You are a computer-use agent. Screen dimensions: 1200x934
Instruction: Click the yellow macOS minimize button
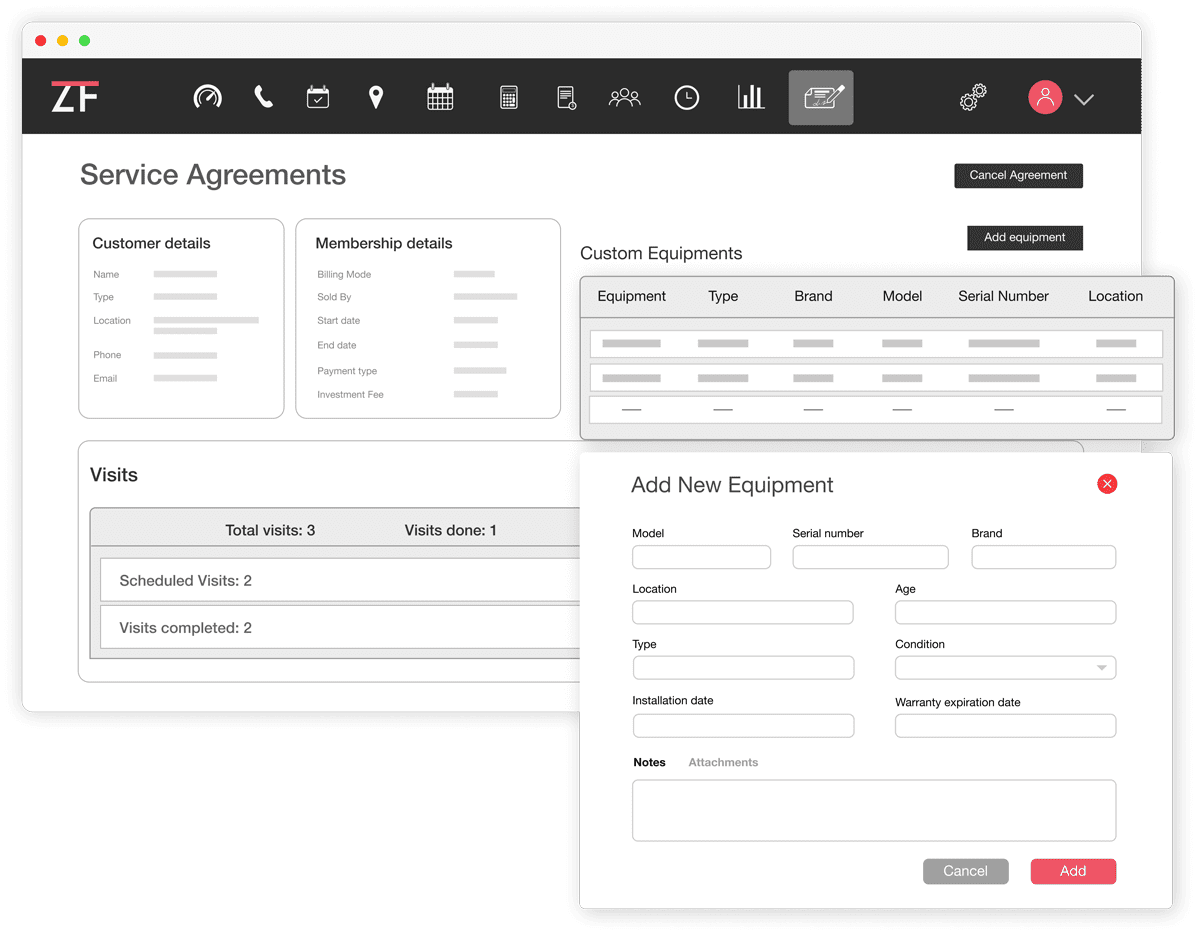[x=63, y=40]
